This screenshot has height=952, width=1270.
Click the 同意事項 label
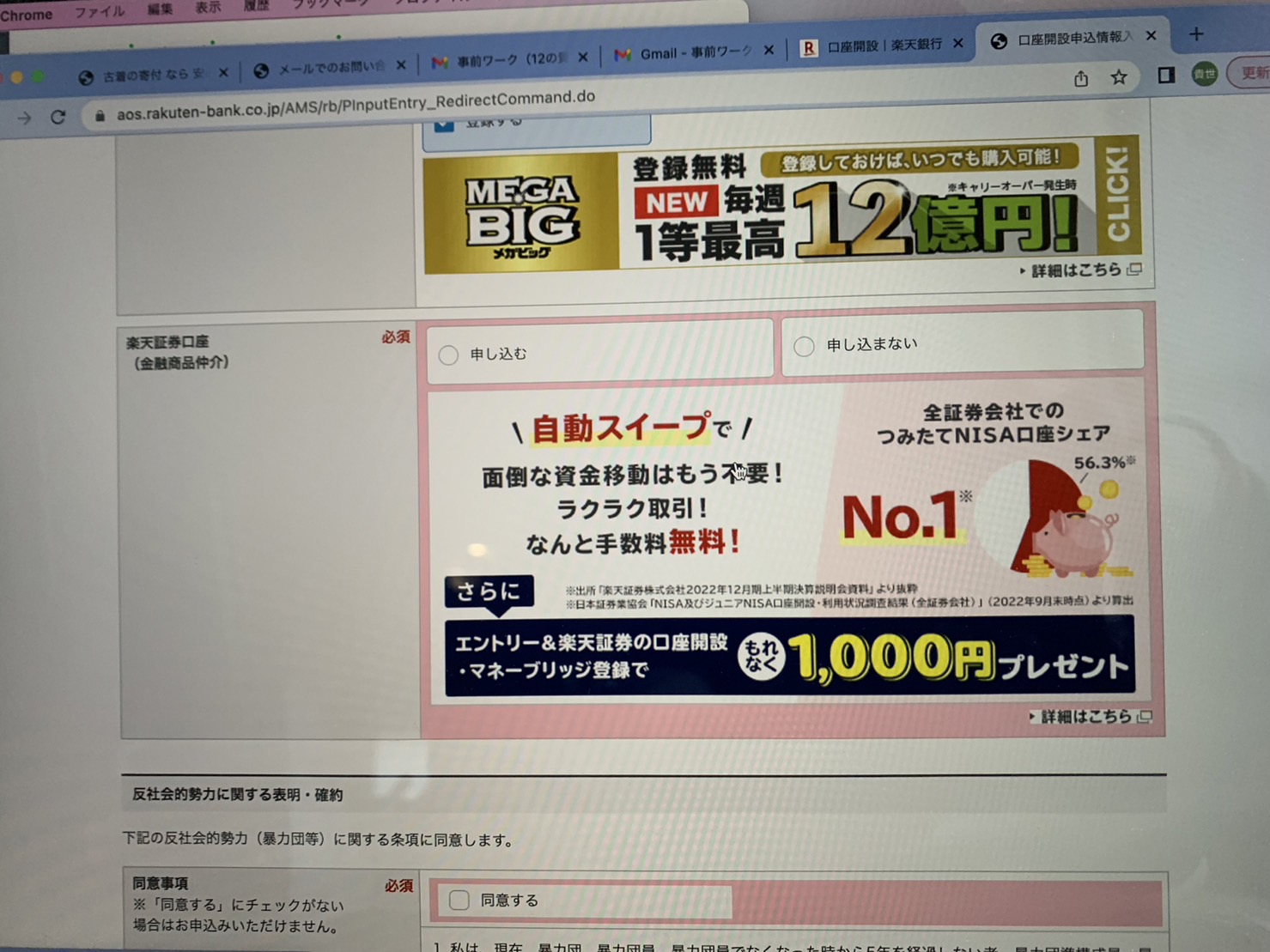coord(160,882)
